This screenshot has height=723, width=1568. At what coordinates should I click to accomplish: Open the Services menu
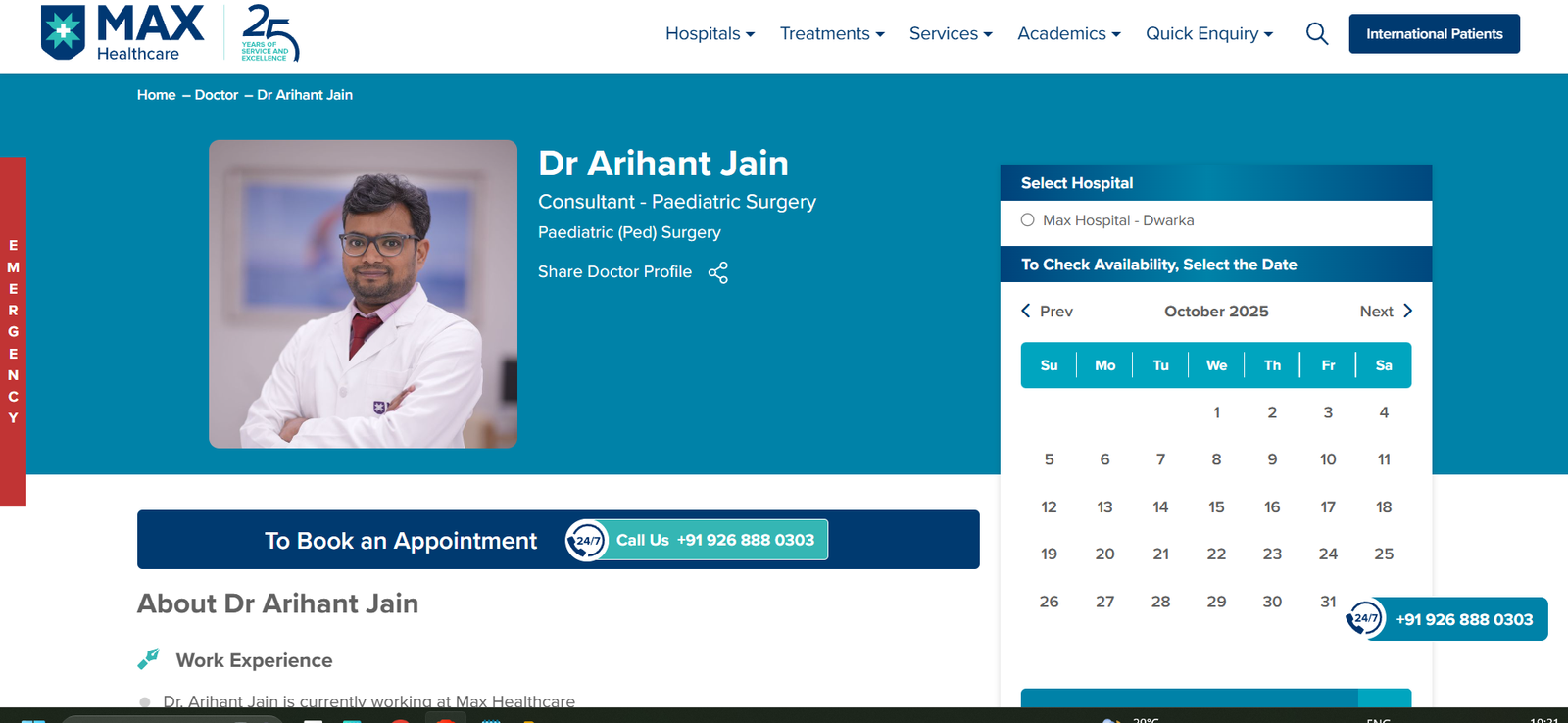click(x=951, y=34)
